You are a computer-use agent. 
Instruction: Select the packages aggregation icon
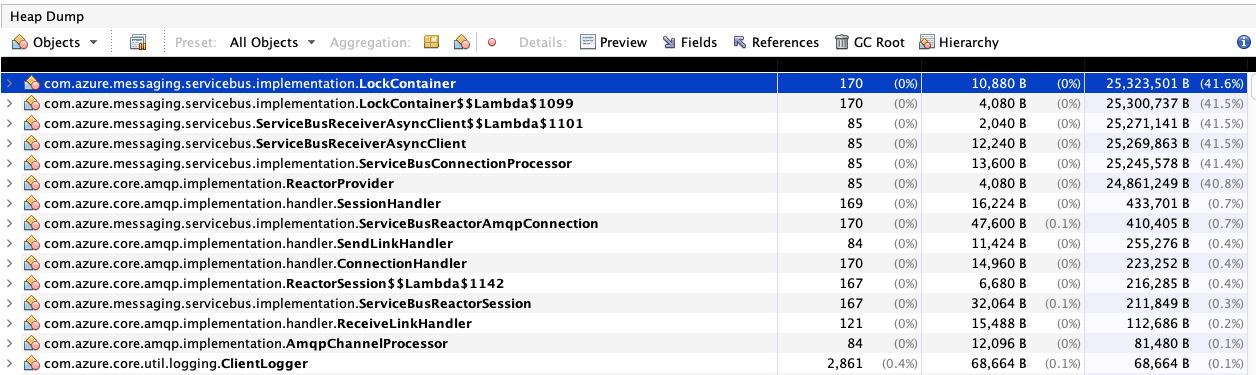point(431,43)
